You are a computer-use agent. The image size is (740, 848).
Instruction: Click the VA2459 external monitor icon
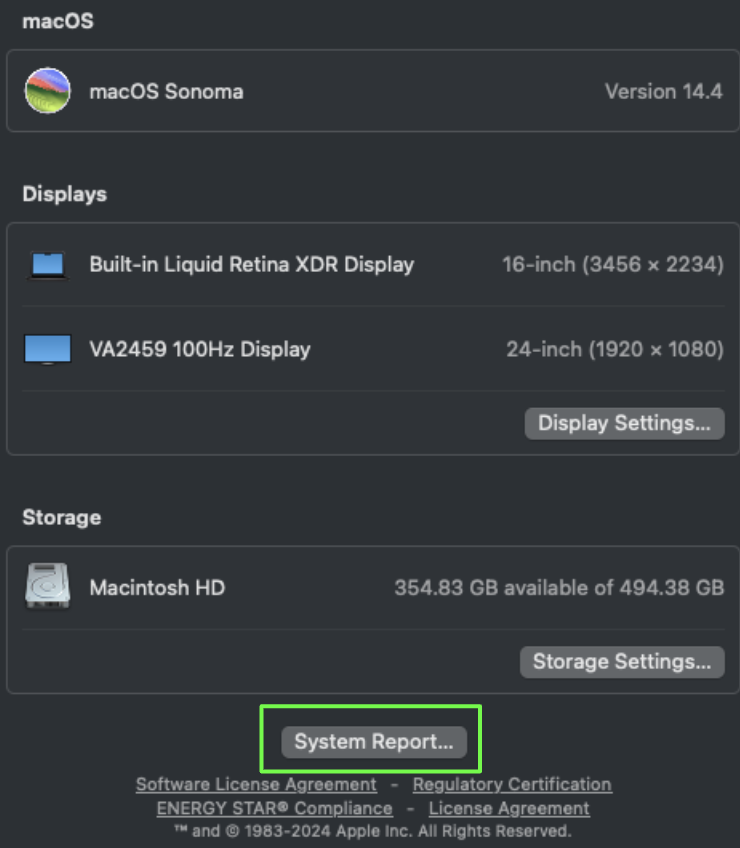(x=48, y=349)
